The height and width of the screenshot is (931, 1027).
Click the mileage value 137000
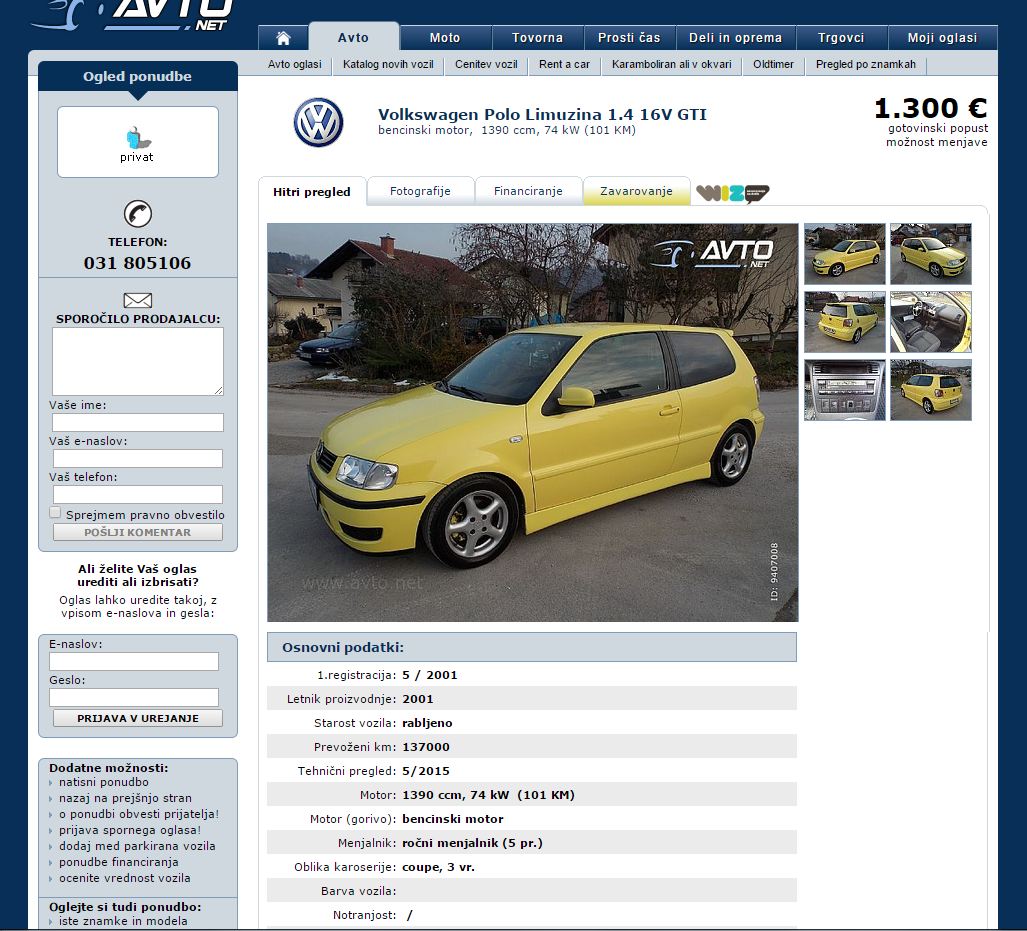tap(426, 747)
